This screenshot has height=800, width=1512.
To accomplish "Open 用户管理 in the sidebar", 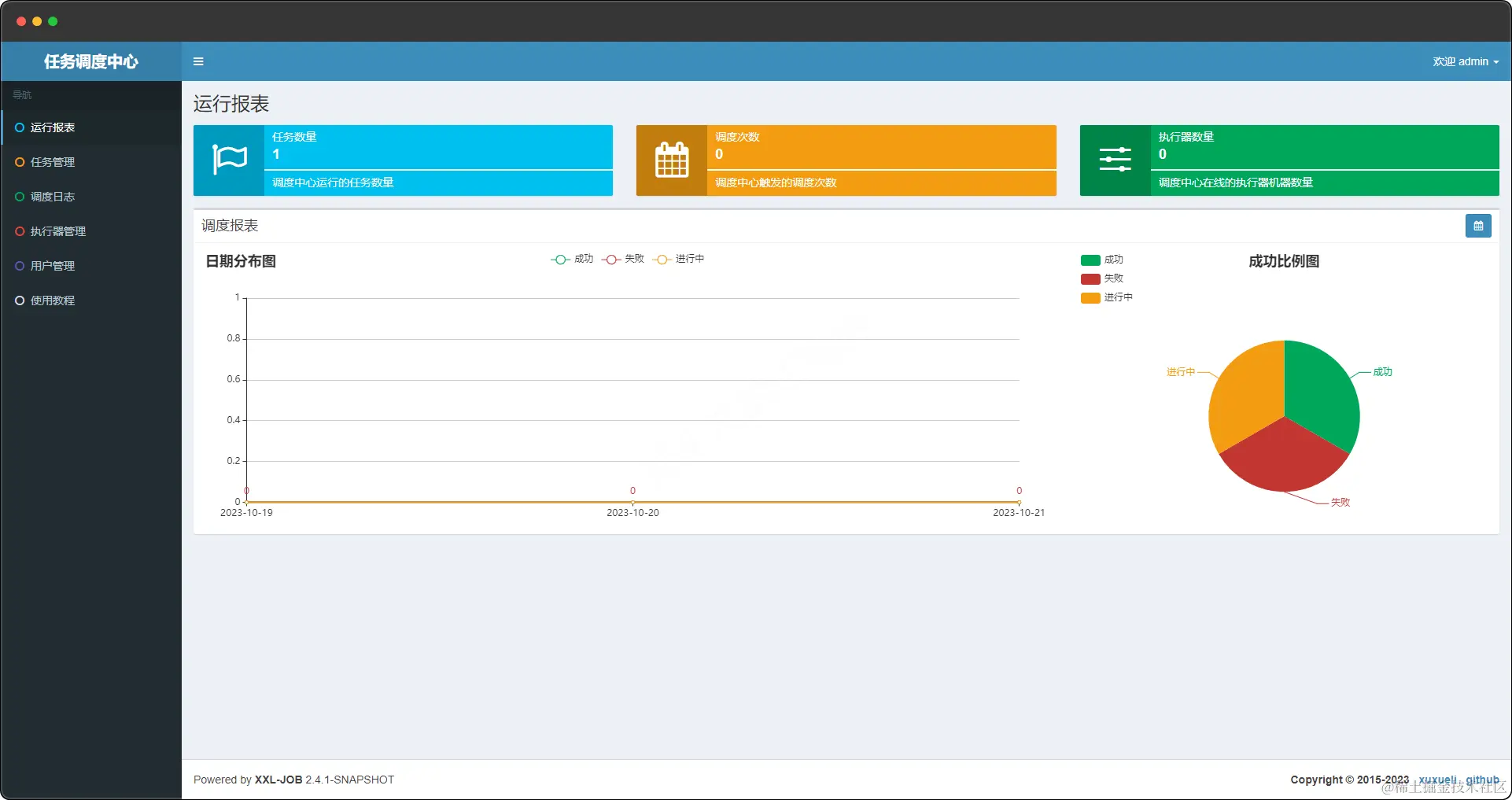I will tap(91, 266).
